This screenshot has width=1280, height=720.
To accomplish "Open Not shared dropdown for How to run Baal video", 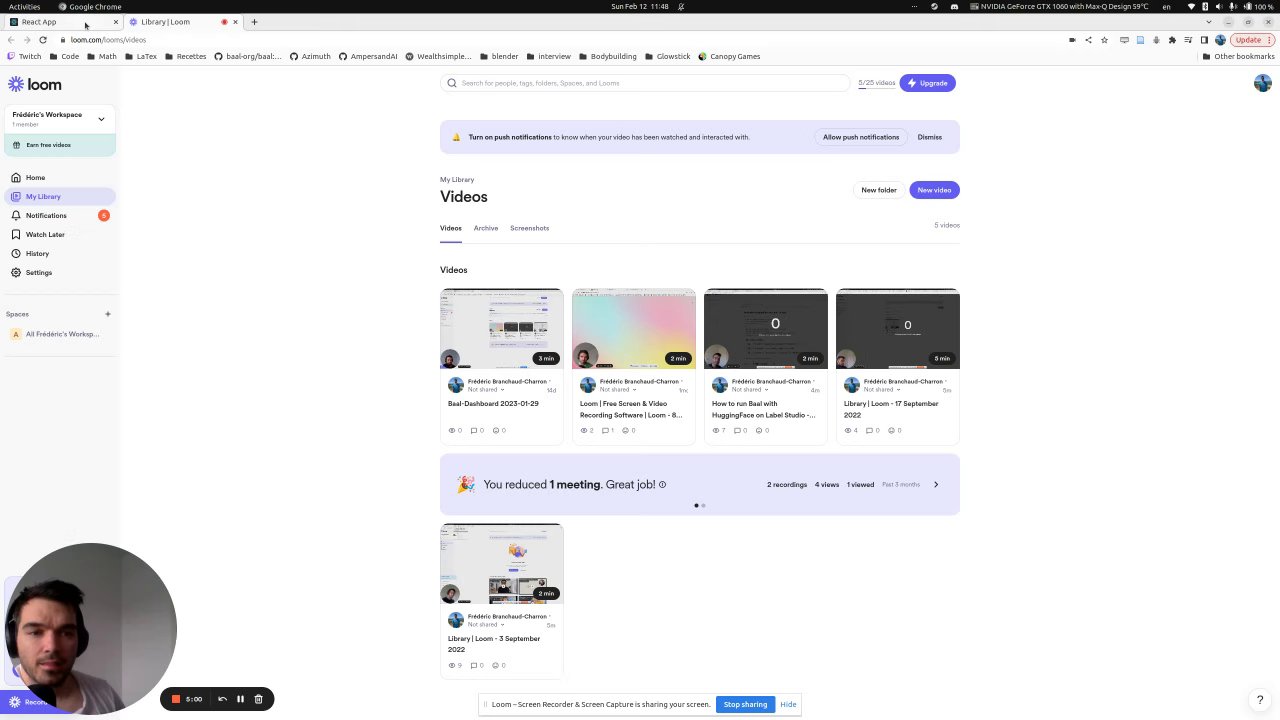I will tap(750, 389).
